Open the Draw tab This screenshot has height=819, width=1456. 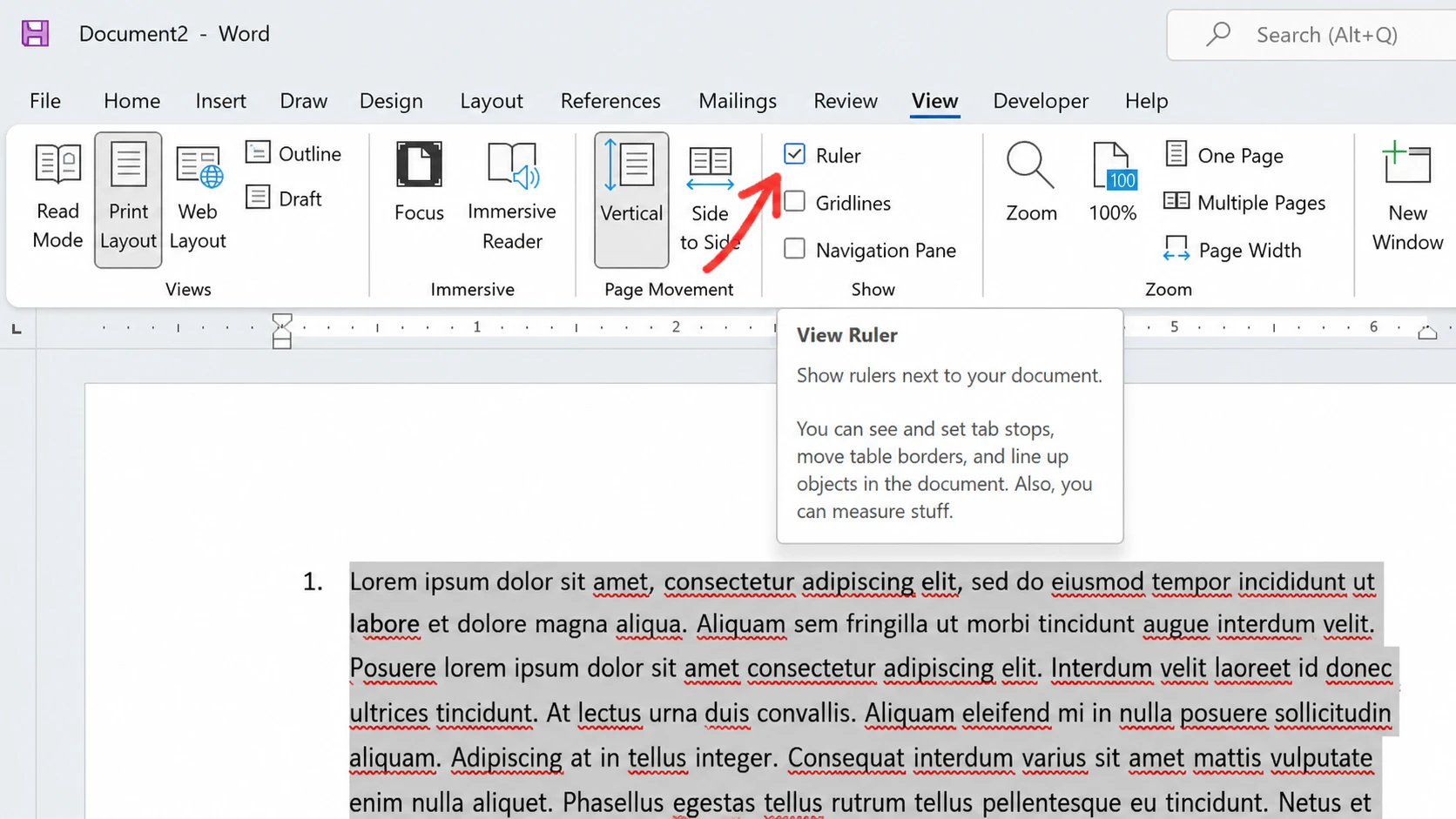click(303, 101)
